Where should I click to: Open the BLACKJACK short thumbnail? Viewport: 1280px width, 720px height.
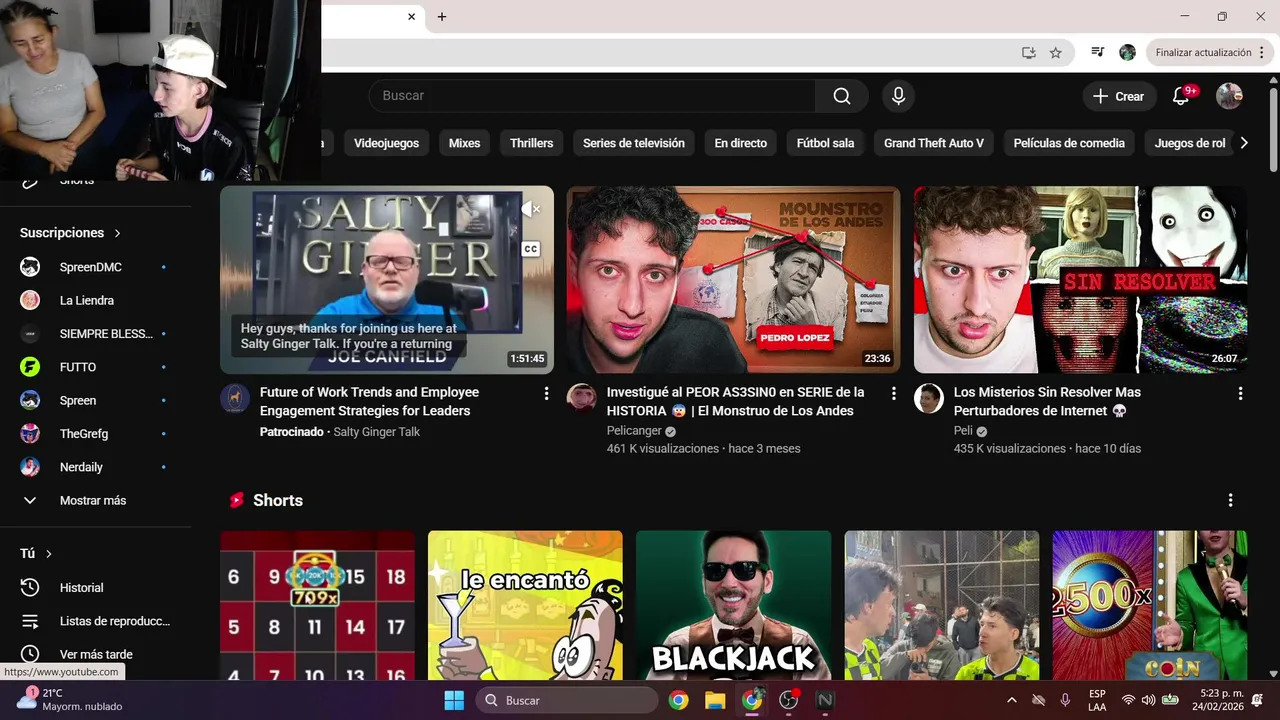(733, 605)
